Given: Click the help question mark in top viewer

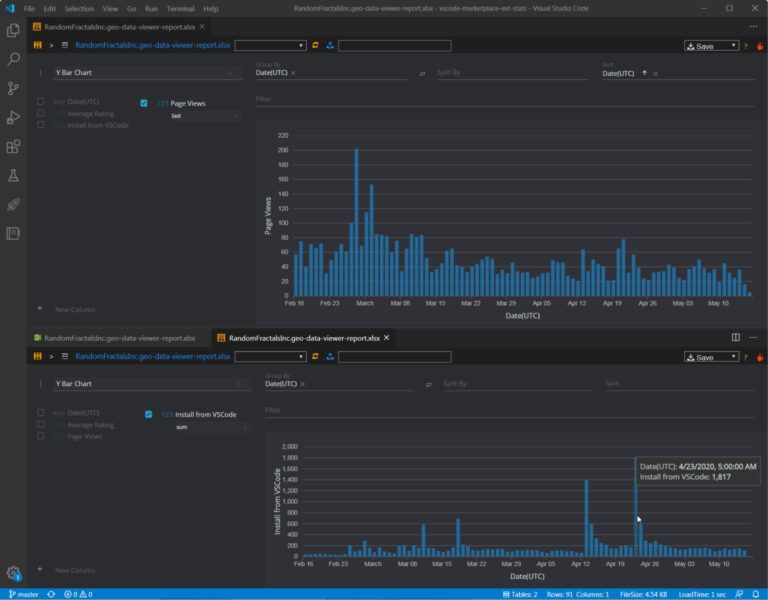Looking at the screenshot, I should [x=745, y=46].
